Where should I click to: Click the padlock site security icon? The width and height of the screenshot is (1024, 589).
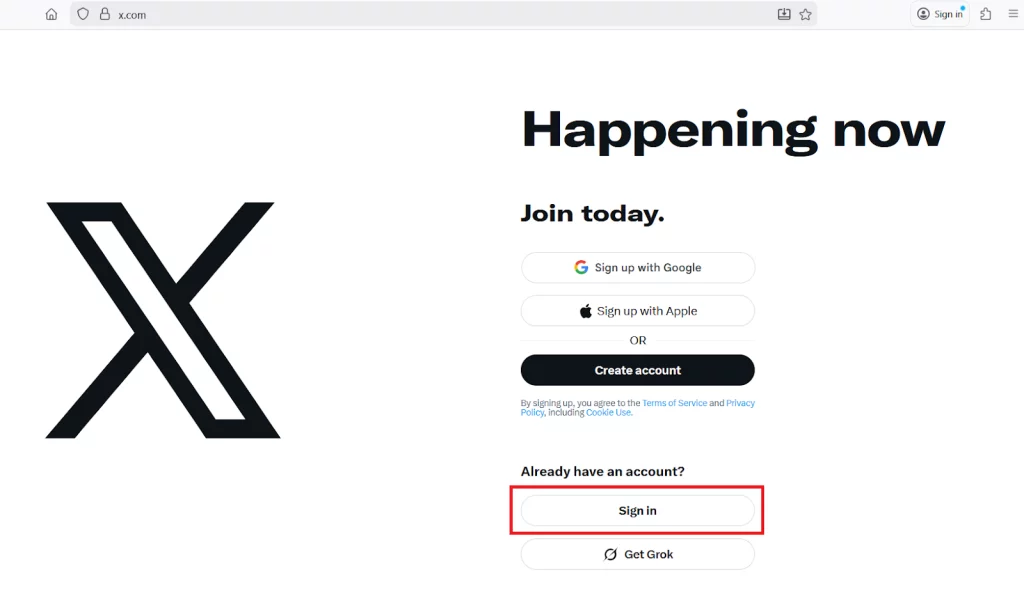[104, 14]
